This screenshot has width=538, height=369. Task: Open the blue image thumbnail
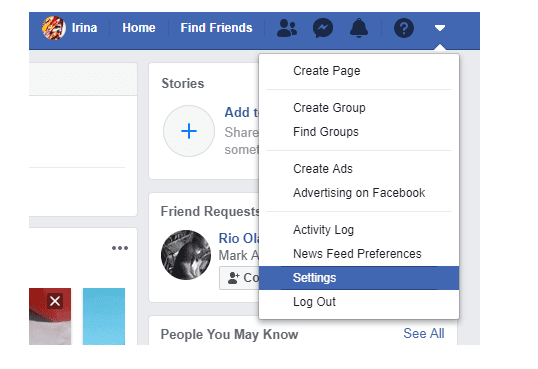coord(104,316)
